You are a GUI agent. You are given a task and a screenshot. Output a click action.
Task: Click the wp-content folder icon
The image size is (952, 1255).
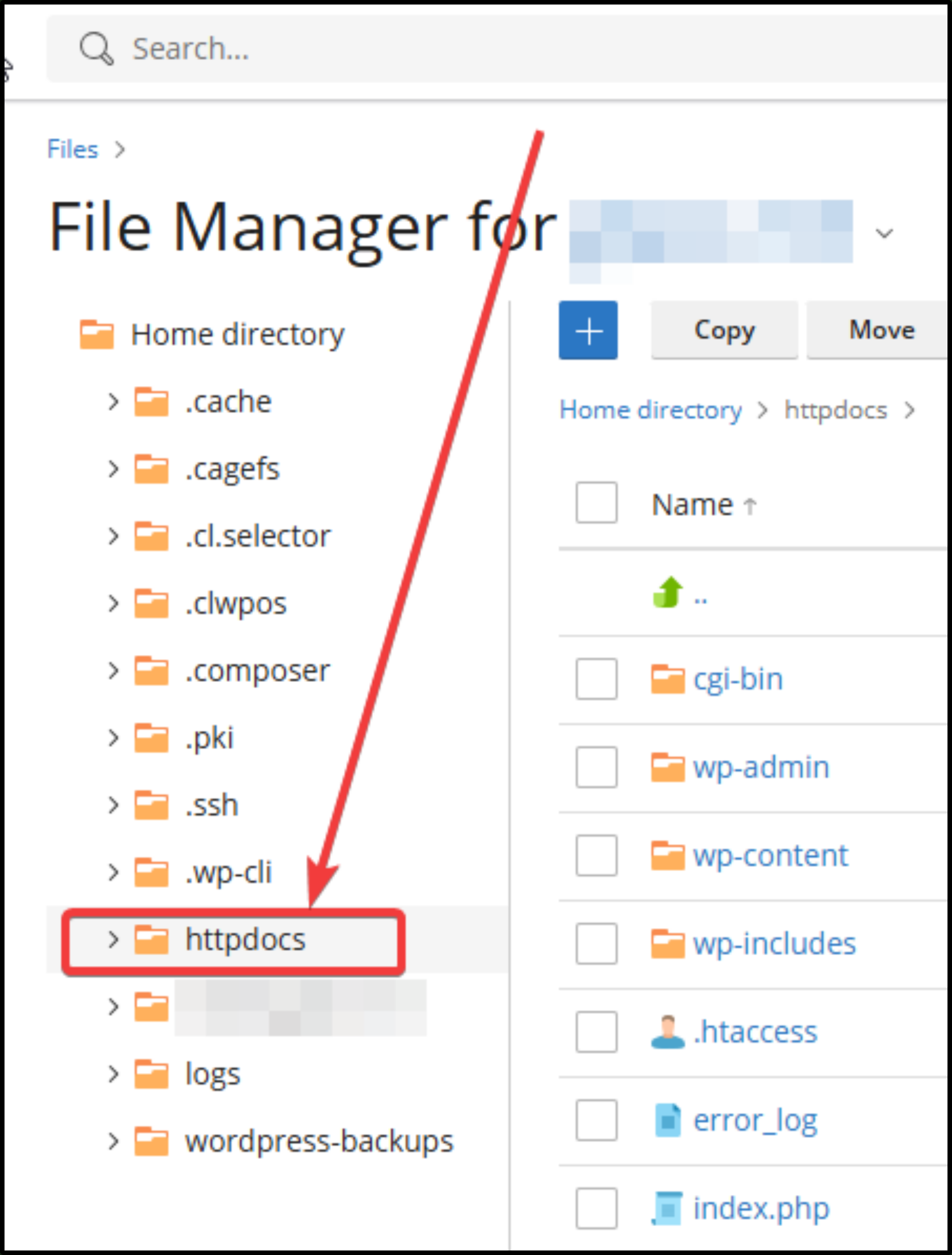coord(668,855)
